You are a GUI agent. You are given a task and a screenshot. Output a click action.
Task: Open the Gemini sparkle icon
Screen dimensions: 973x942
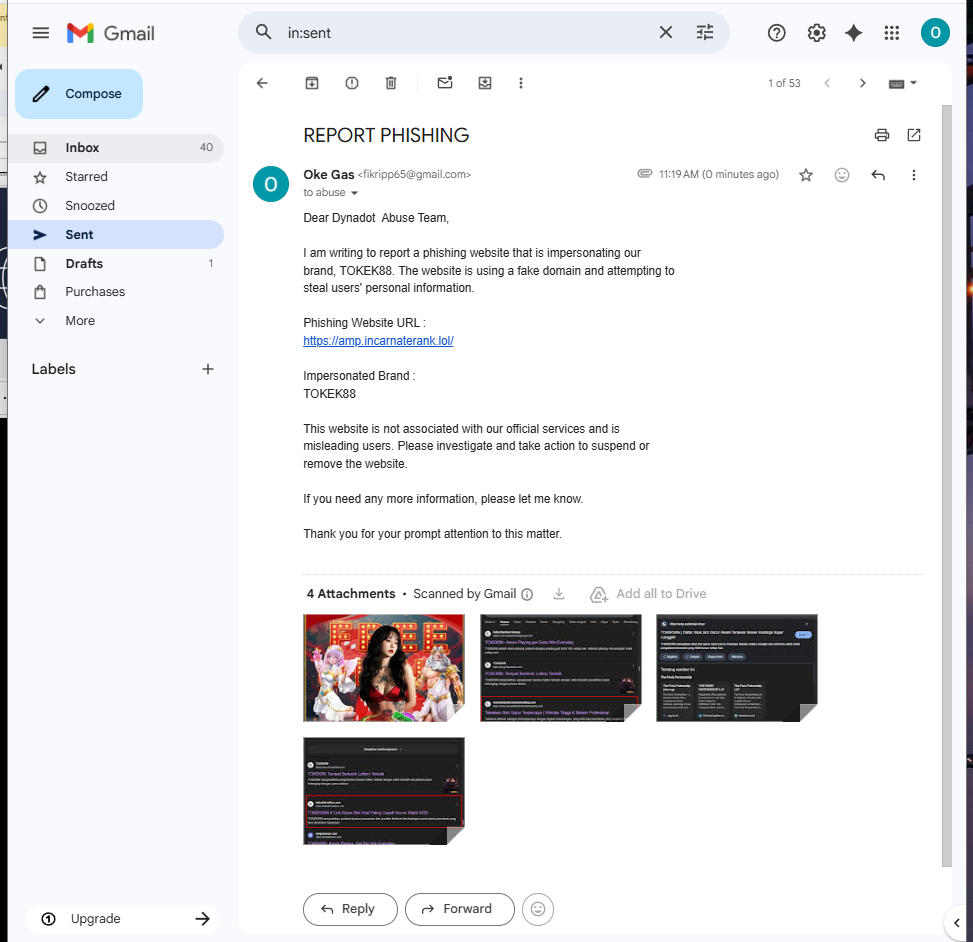tap(854, 33)
